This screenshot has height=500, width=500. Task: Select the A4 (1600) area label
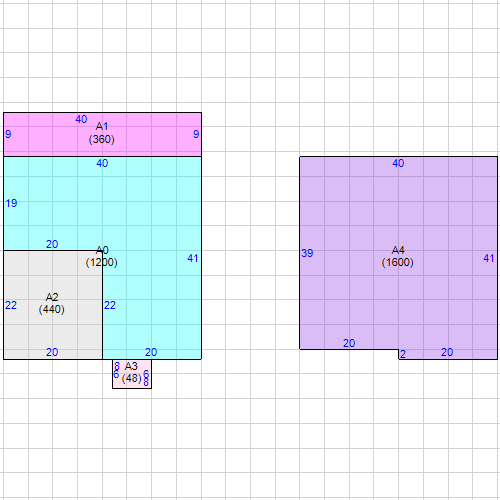coord(398,256)
